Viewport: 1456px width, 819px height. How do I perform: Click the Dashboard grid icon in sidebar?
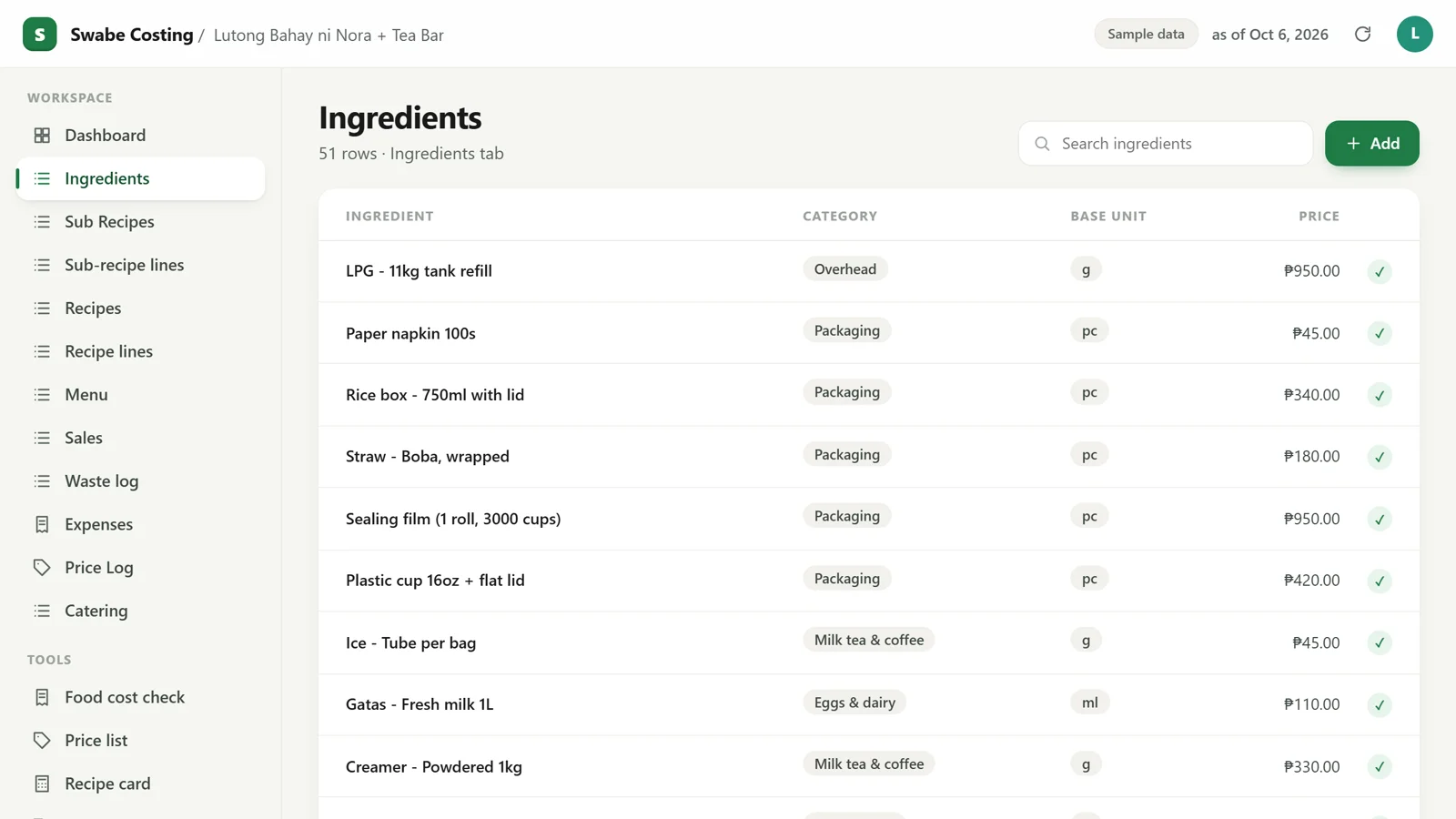point(42,136)
